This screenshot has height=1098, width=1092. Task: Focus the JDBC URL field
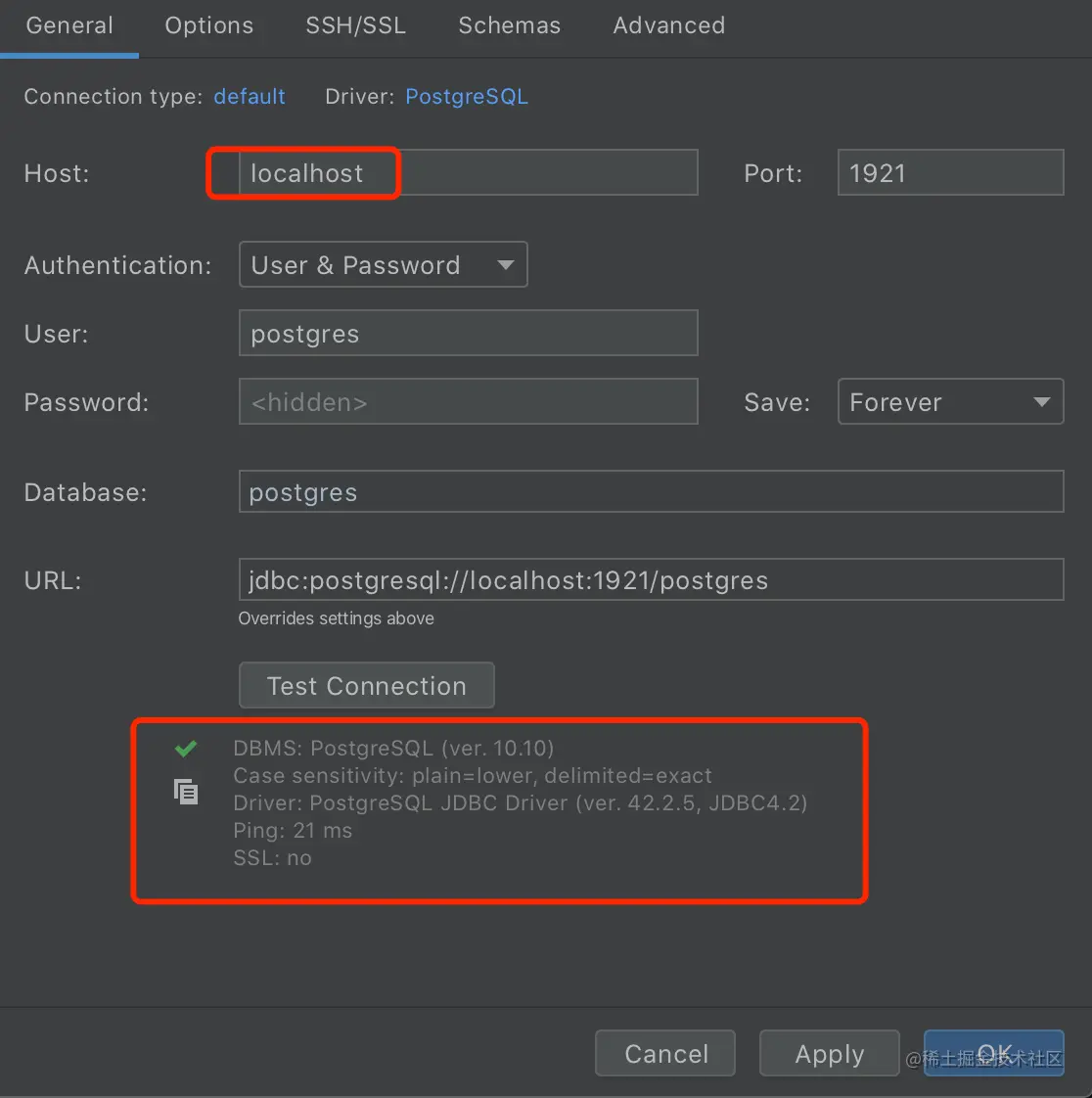coord(651,579)
